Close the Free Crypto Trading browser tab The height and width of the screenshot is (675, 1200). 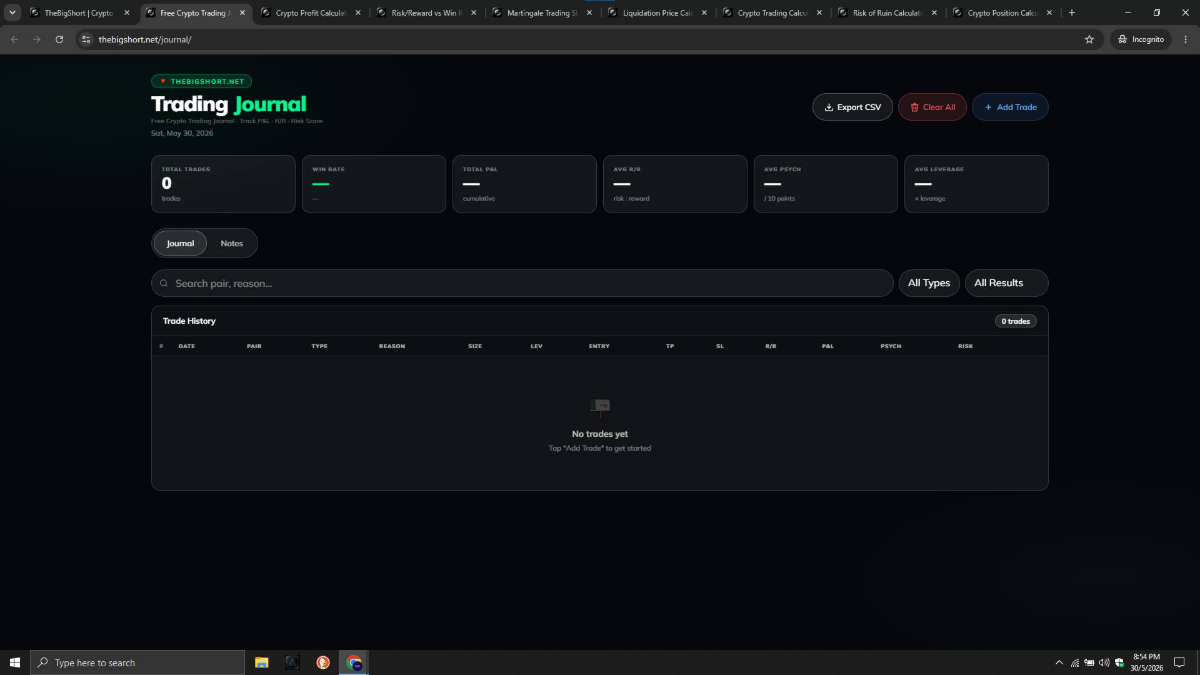coord(242,13)
